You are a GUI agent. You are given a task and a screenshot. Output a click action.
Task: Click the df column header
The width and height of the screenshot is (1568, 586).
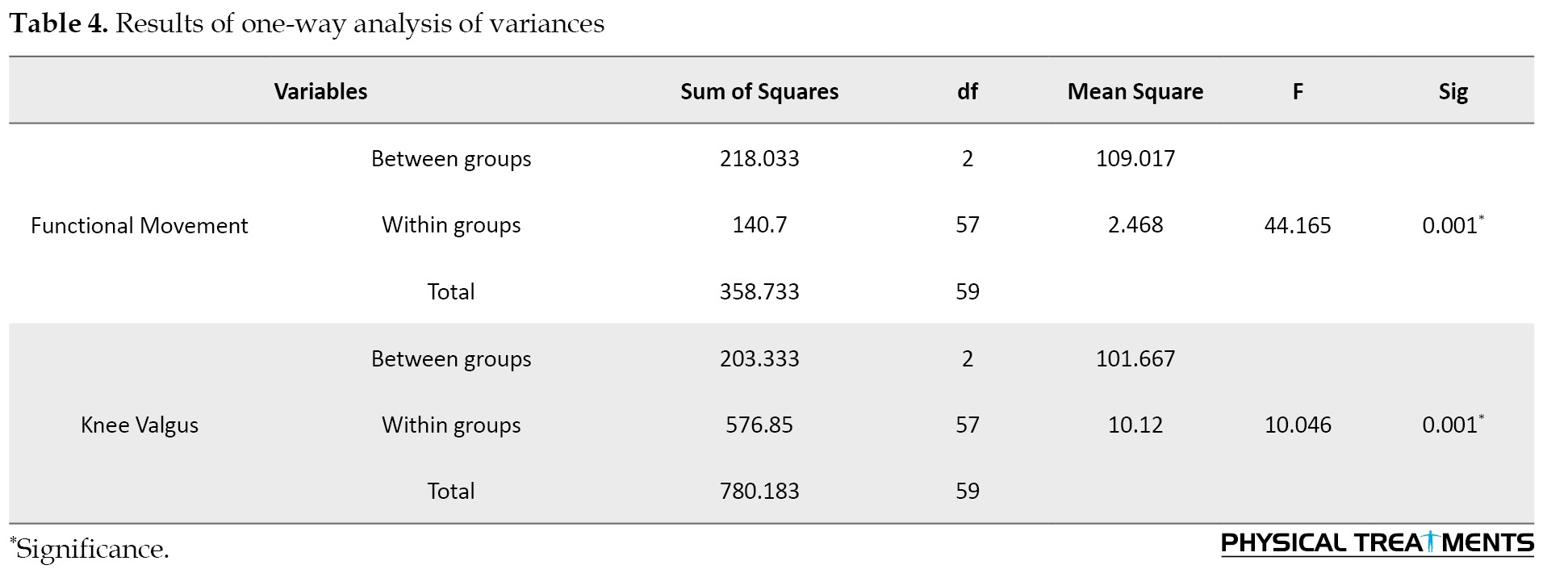pyautogui.click(x=968, y=91)
